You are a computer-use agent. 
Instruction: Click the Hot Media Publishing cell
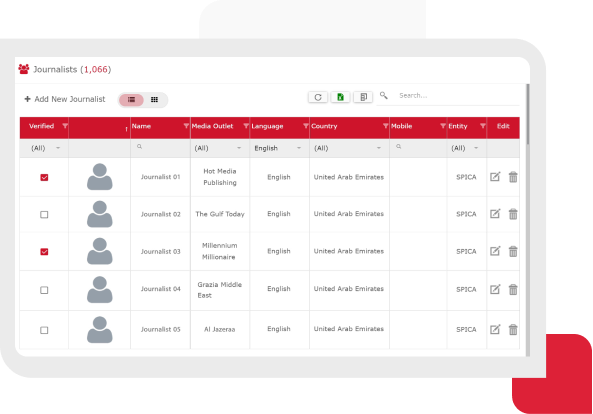pos(220,177)
